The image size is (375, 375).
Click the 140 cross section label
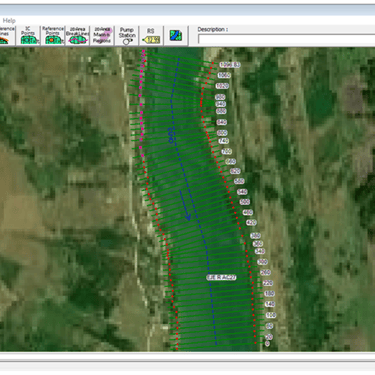270,304
